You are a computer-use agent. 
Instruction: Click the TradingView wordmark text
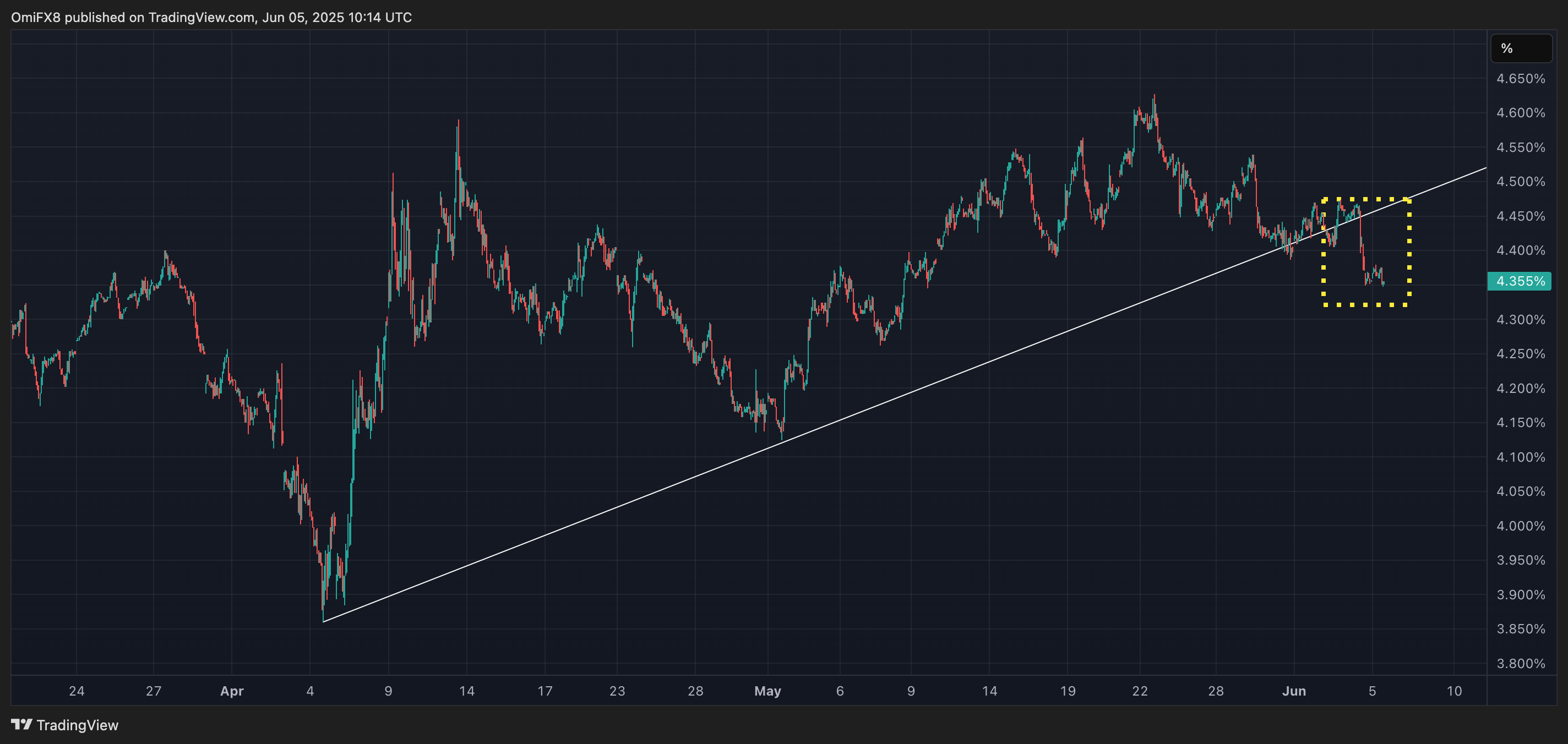pos(77,725)
